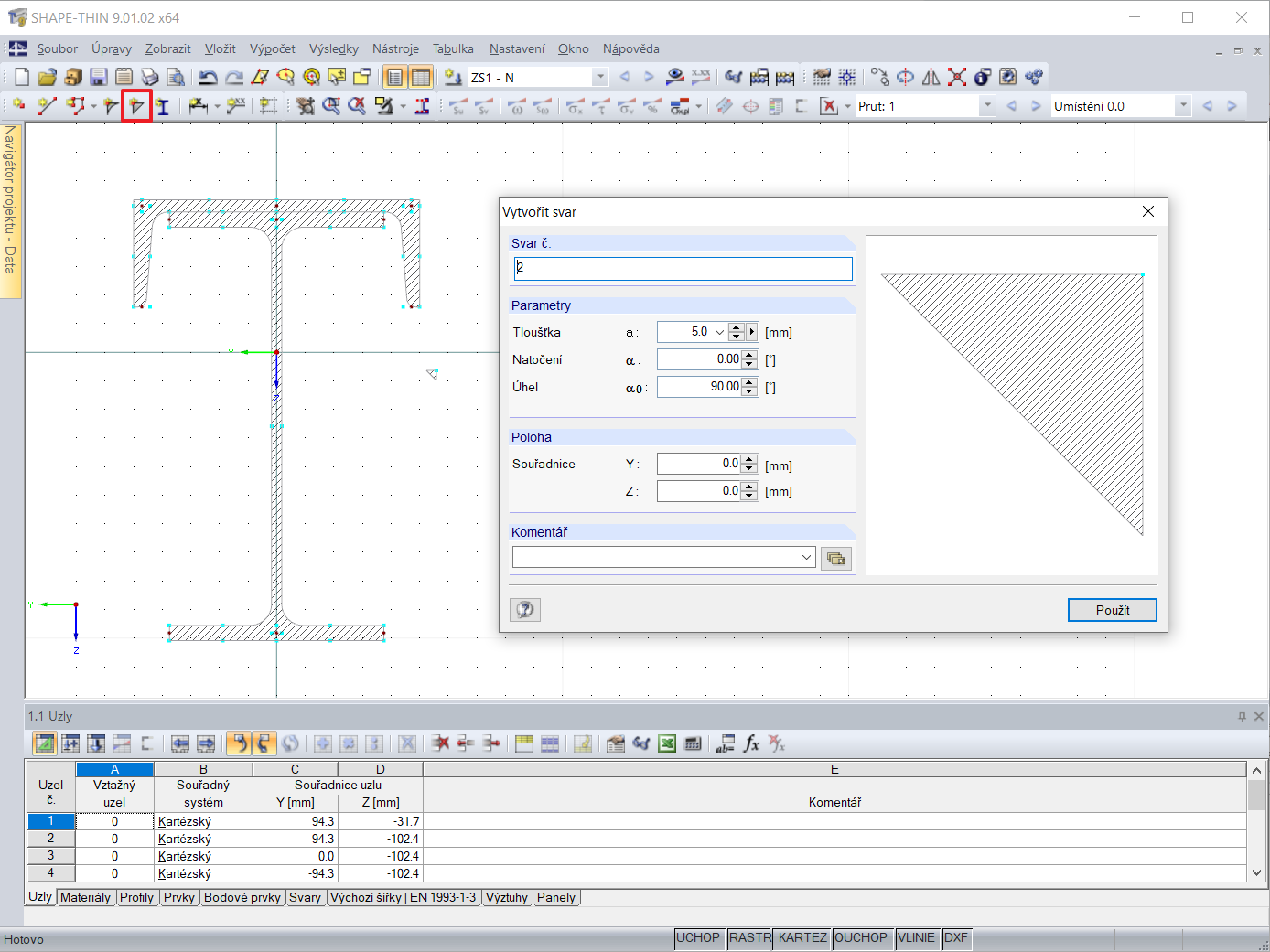Click the Svar č. input field
Image resolution: width=1270 pixels, height=952 pixels.
(683, 268)
